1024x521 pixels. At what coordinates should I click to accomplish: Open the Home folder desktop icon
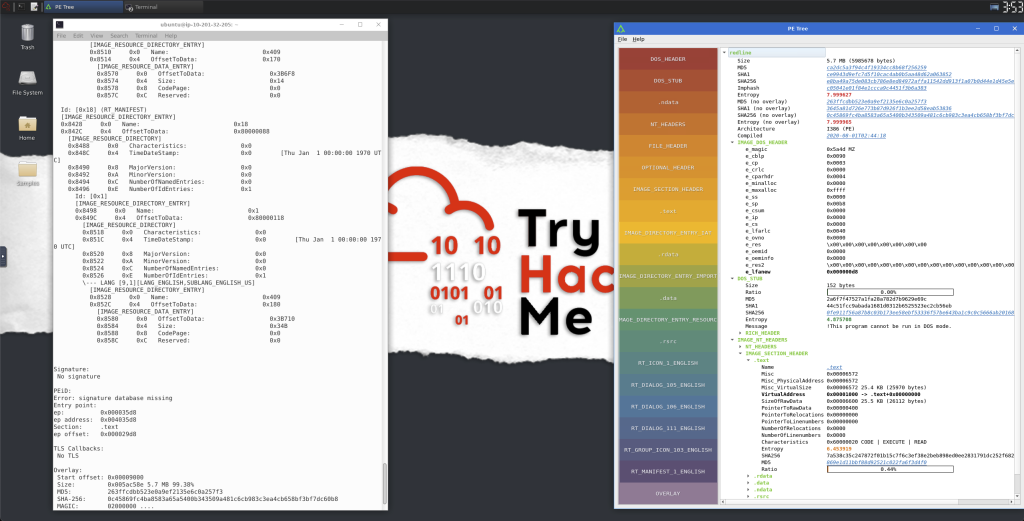[27, 127]
